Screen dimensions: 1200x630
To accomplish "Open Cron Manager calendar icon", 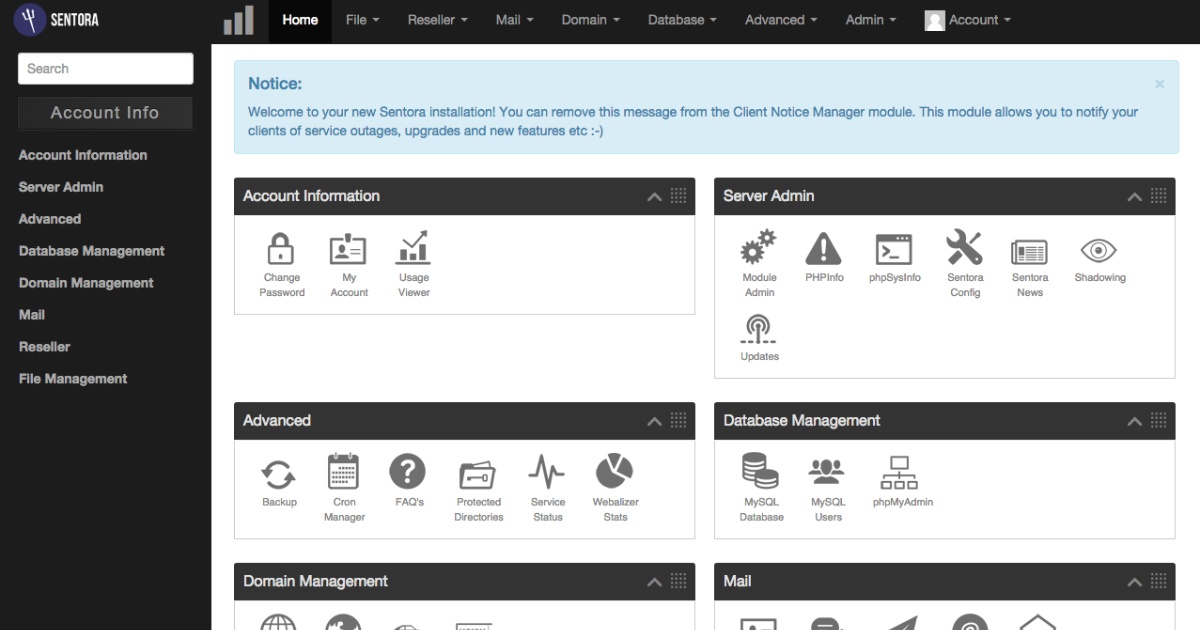I will click(344, 473).
